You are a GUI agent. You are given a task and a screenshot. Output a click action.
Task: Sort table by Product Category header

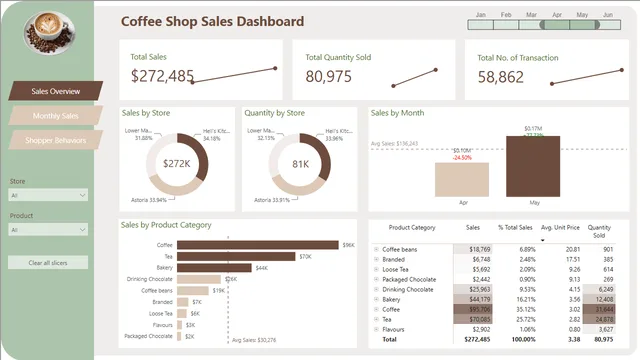412,227
